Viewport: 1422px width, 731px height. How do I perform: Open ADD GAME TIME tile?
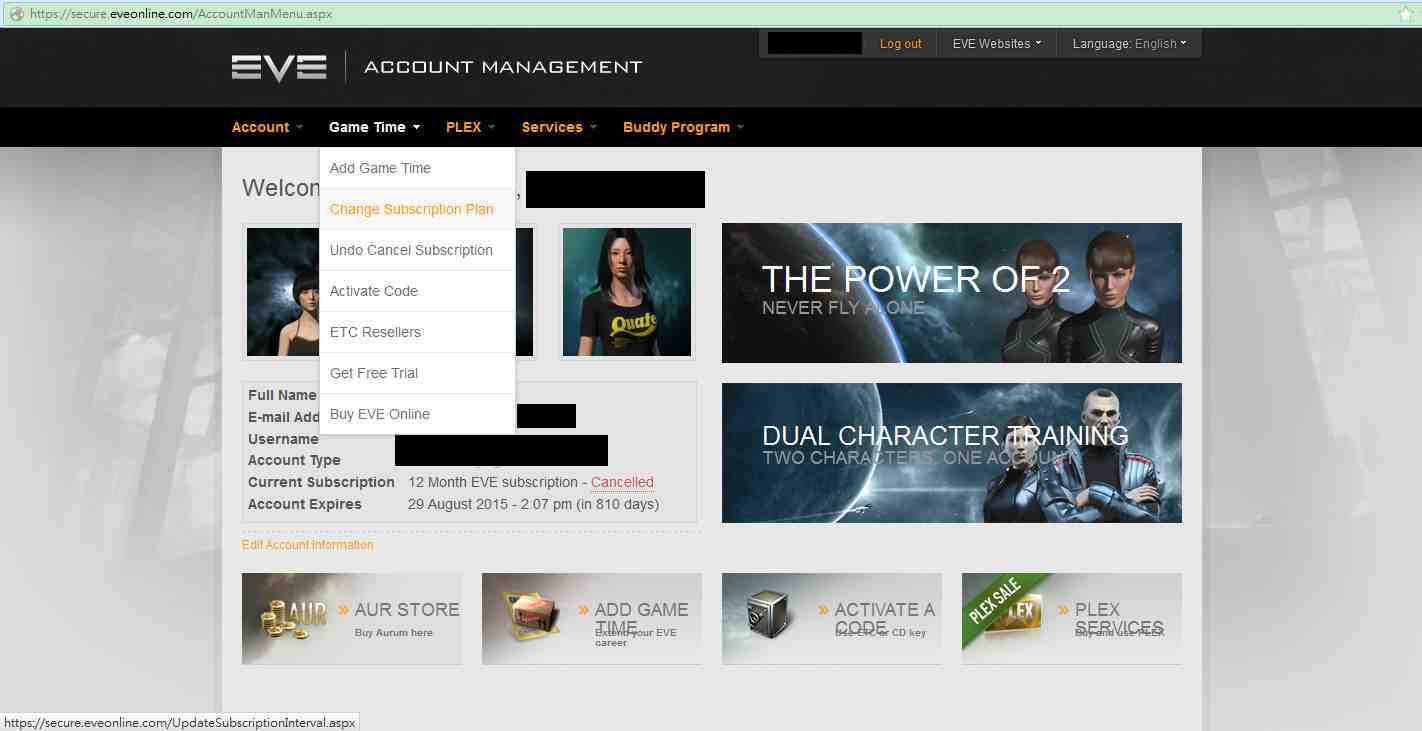point(592,618)
